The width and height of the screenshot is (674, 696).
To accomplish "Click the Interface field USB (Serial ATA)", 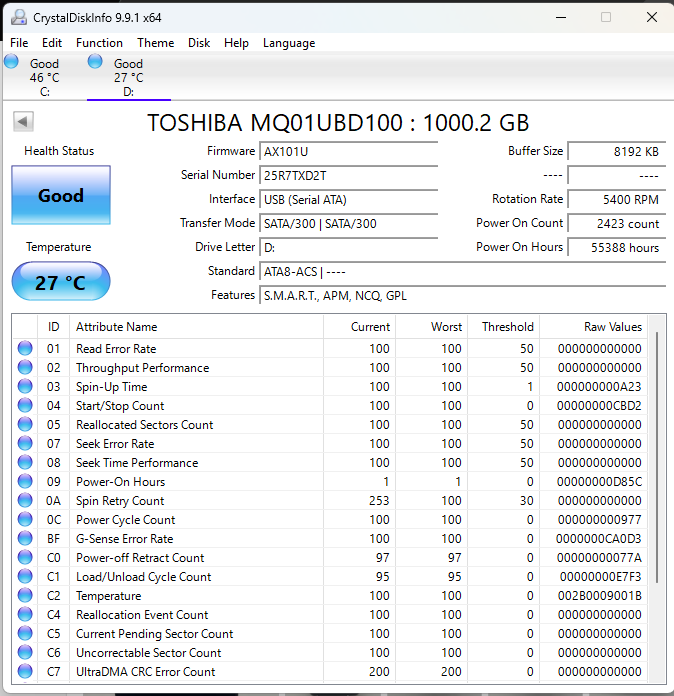I will coord(349,199).
